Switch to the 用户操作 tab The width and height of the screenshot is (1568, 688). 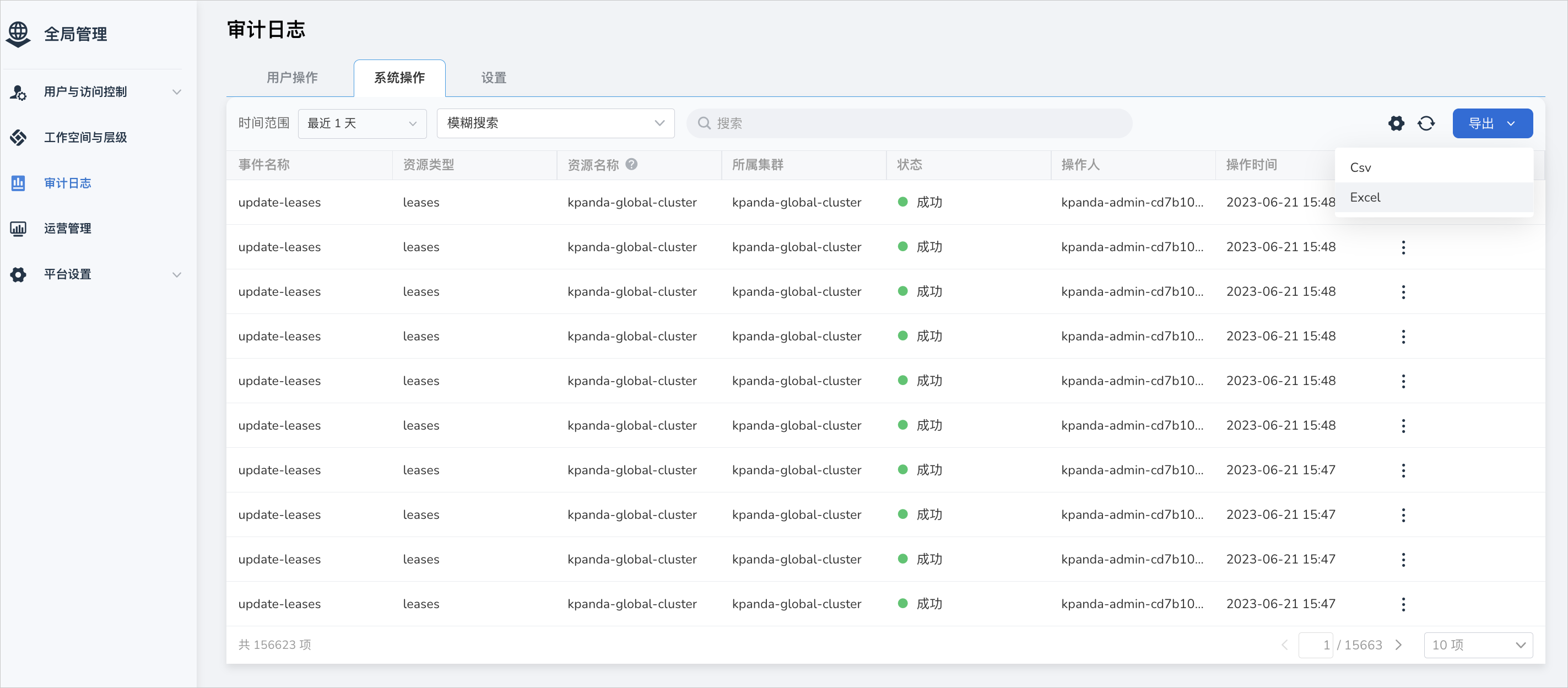click(x=292, y=77)
